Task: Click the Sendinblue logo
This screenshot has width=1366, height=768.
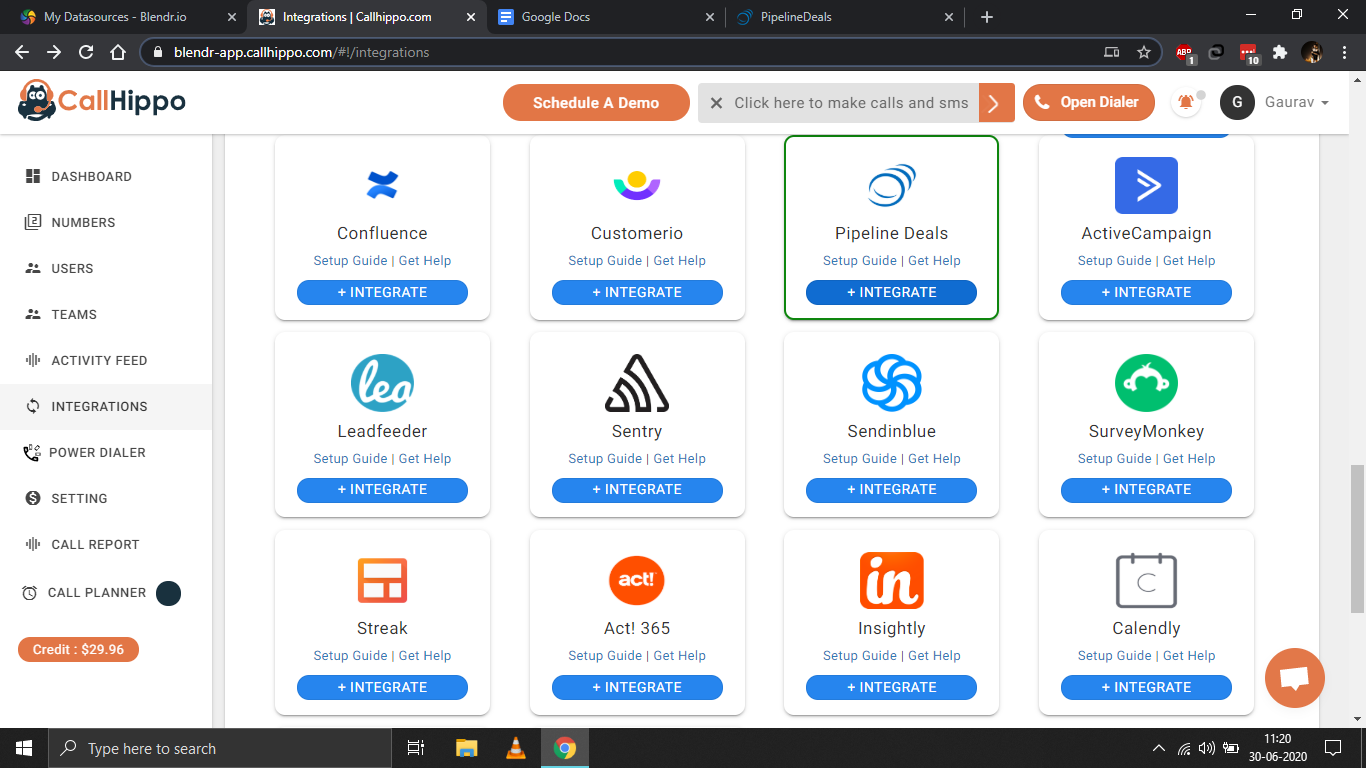Action: (x=891, y=383)
